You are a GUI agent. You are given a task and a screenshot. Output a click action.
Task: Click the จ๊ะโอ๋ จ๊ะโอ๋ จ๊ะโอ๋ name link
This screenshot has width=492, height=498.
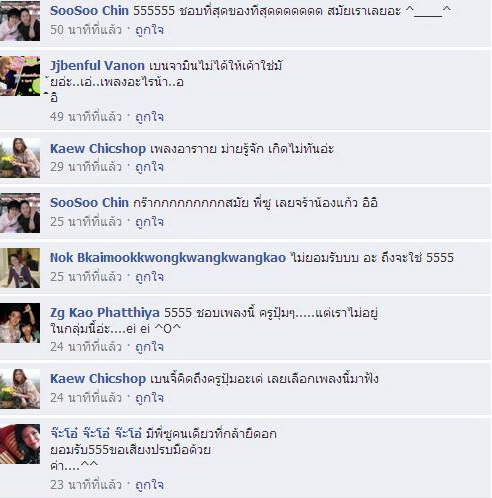tap(96, 433)
